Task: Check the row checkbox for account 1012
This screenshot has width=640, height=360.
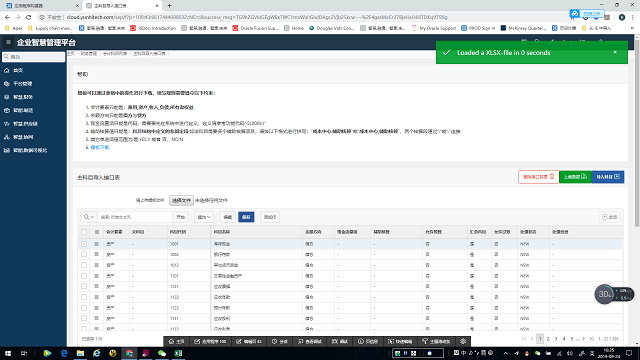Action: [x=84, y=265]
